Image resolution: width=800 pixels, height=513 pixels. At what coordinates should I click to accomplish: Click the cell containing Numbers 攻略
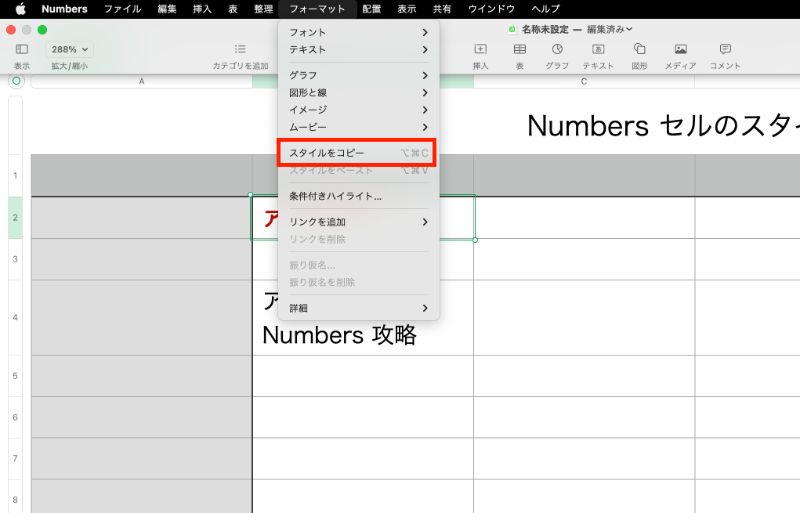pos(363,317)
